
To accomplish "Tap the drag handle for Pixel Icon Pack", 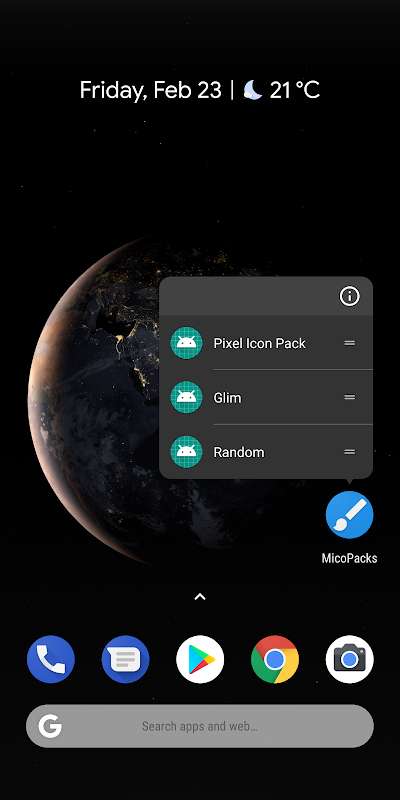I will [x=349, y=343].
